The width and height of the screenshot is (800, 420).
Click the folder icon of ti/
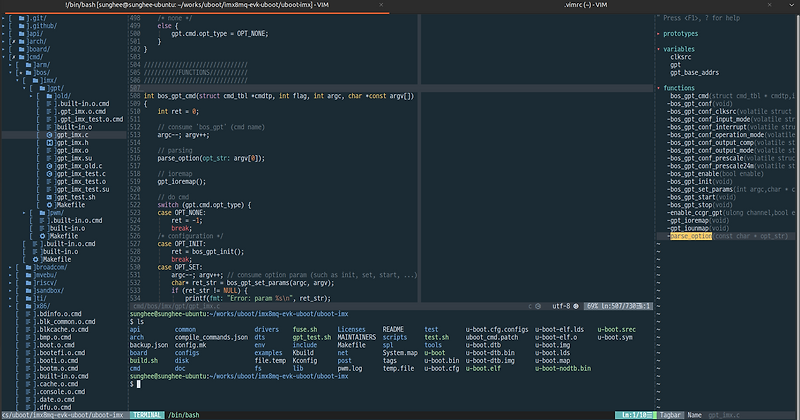click(x=29, y=299)
